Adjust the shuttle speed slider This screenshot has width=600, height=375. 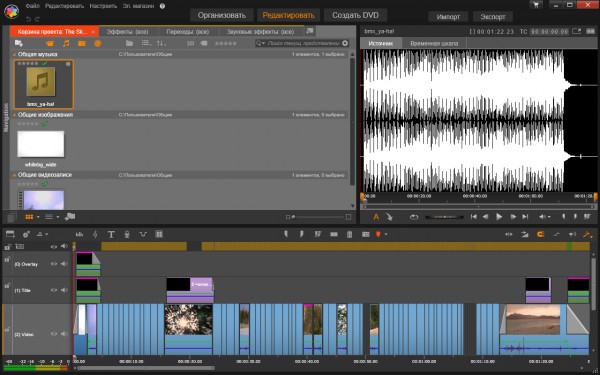[444, 217]
